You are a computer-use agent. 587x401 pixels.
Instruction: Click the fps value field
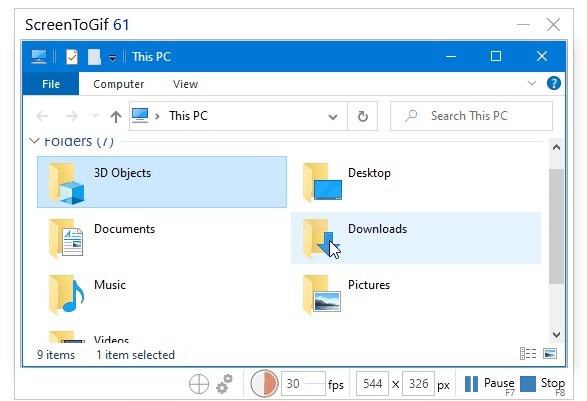(x=303, y=384)
